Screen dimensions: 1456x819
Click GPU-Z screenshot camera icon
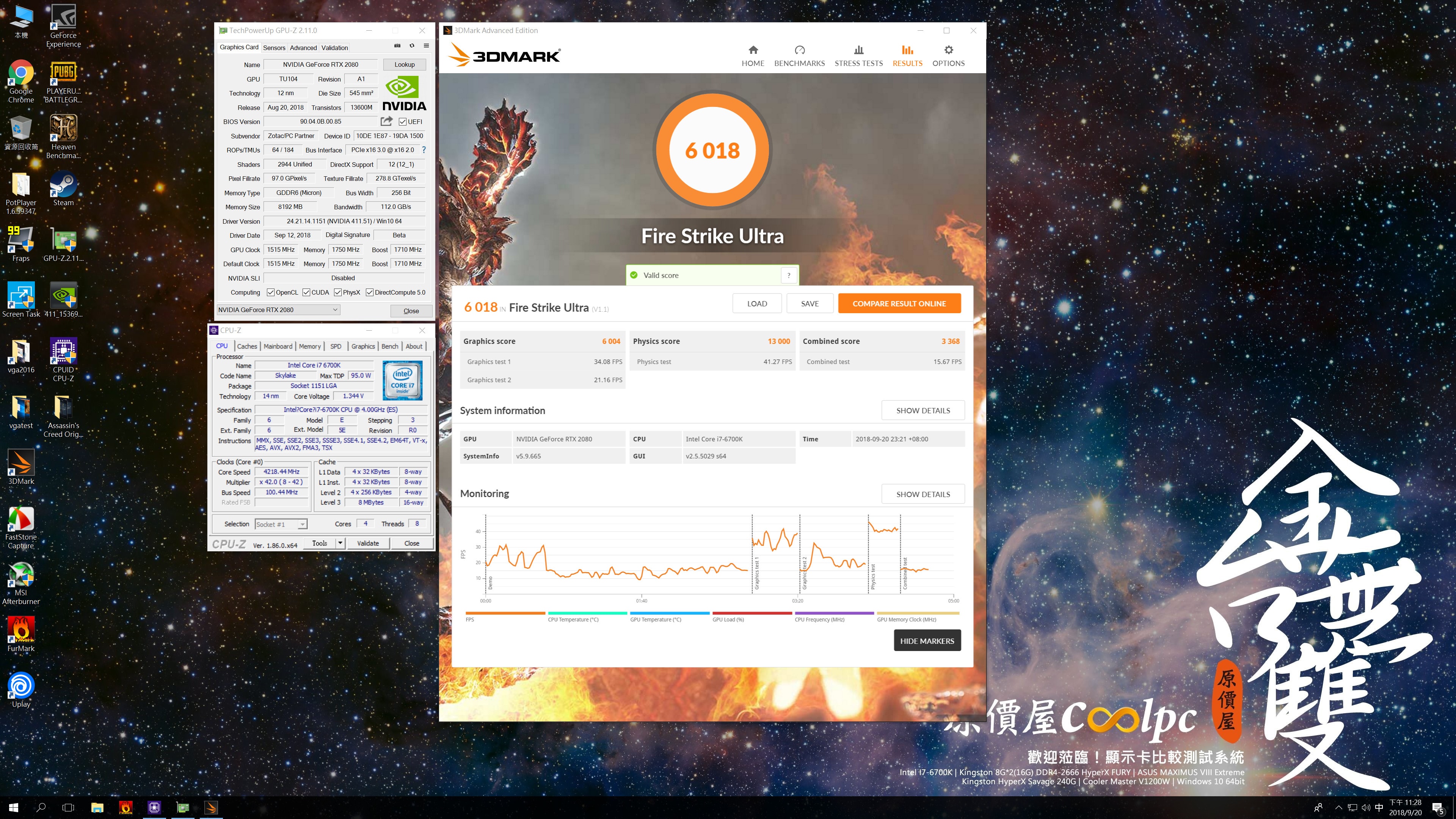[x=397, y=46]
